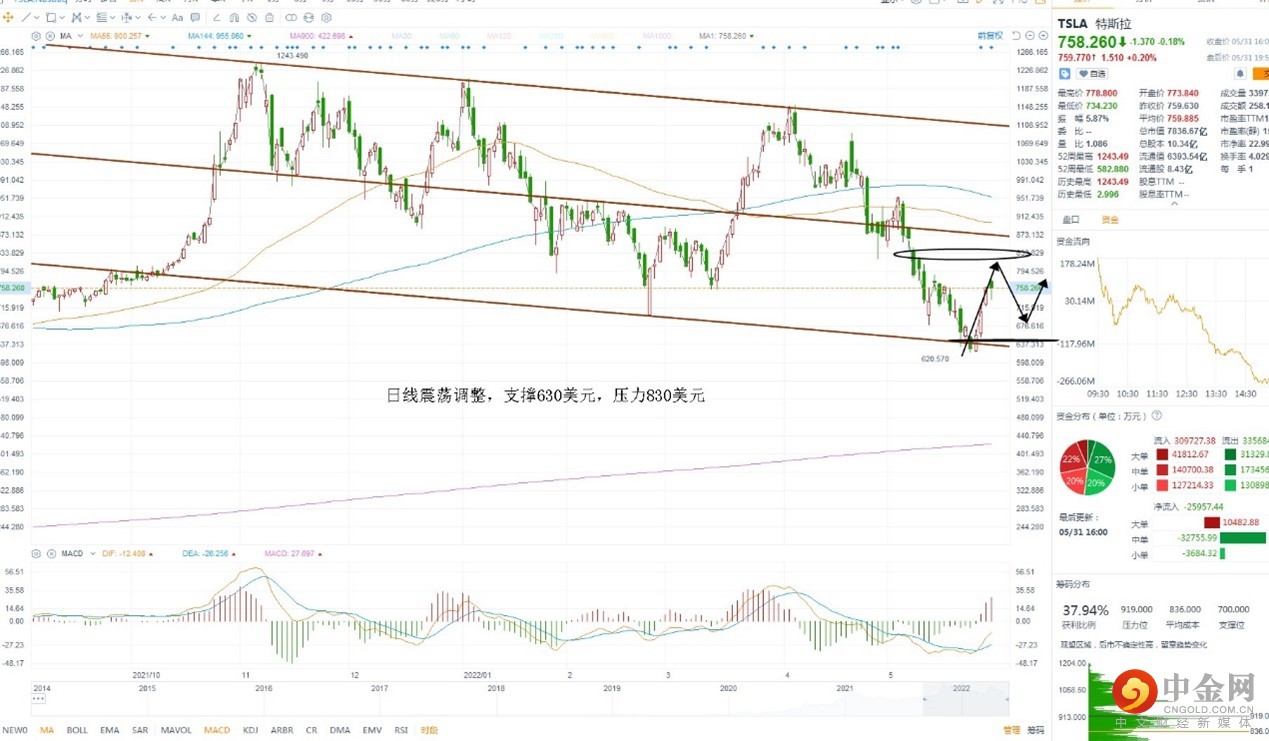Image resolution: width=1269 pixels, height=741 pixels.
Task: Set a price alert with bell icon
Action: pos(1241,73)
